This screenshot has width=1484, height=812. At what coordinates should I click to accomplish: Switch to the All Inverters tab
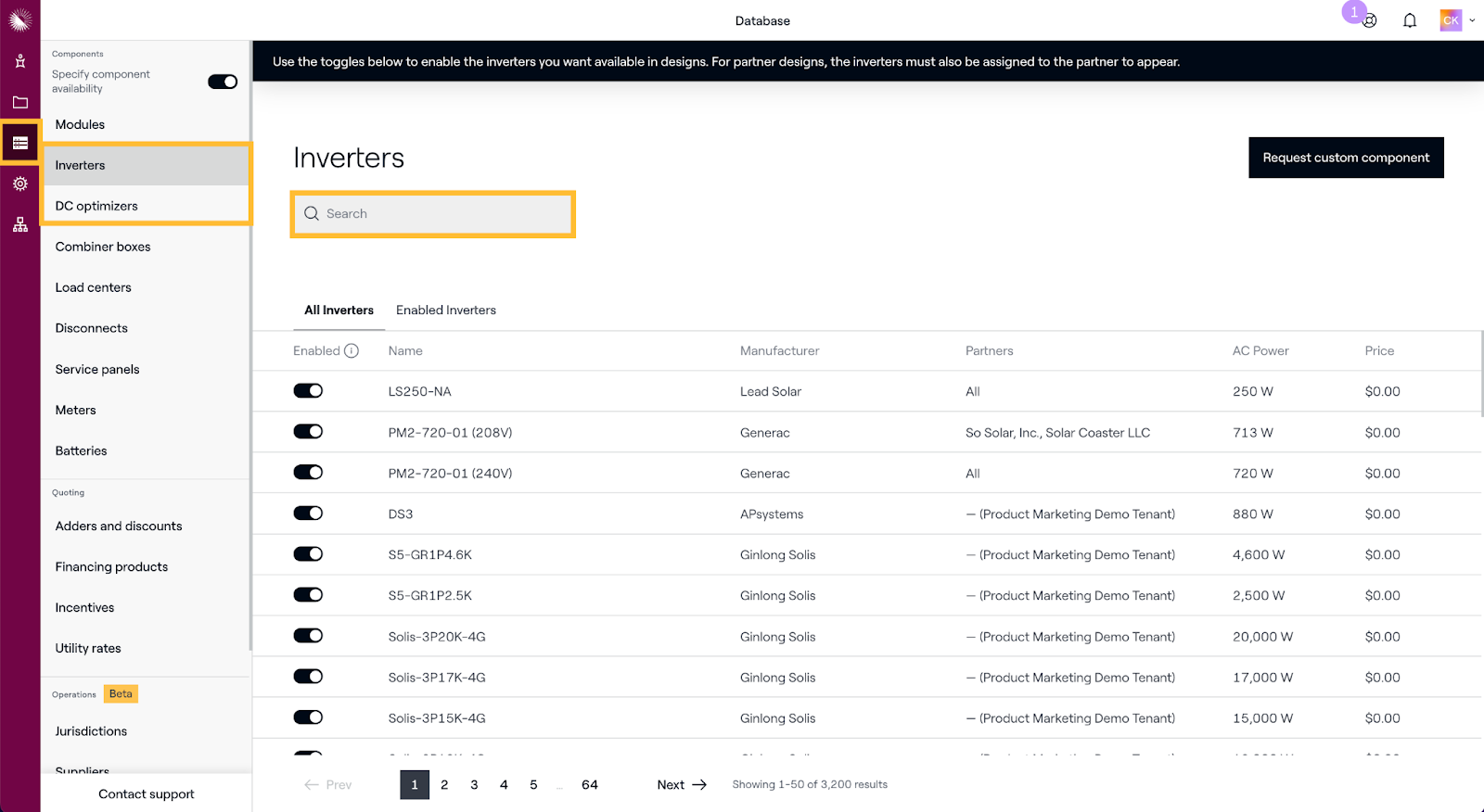tap(339, 311)
